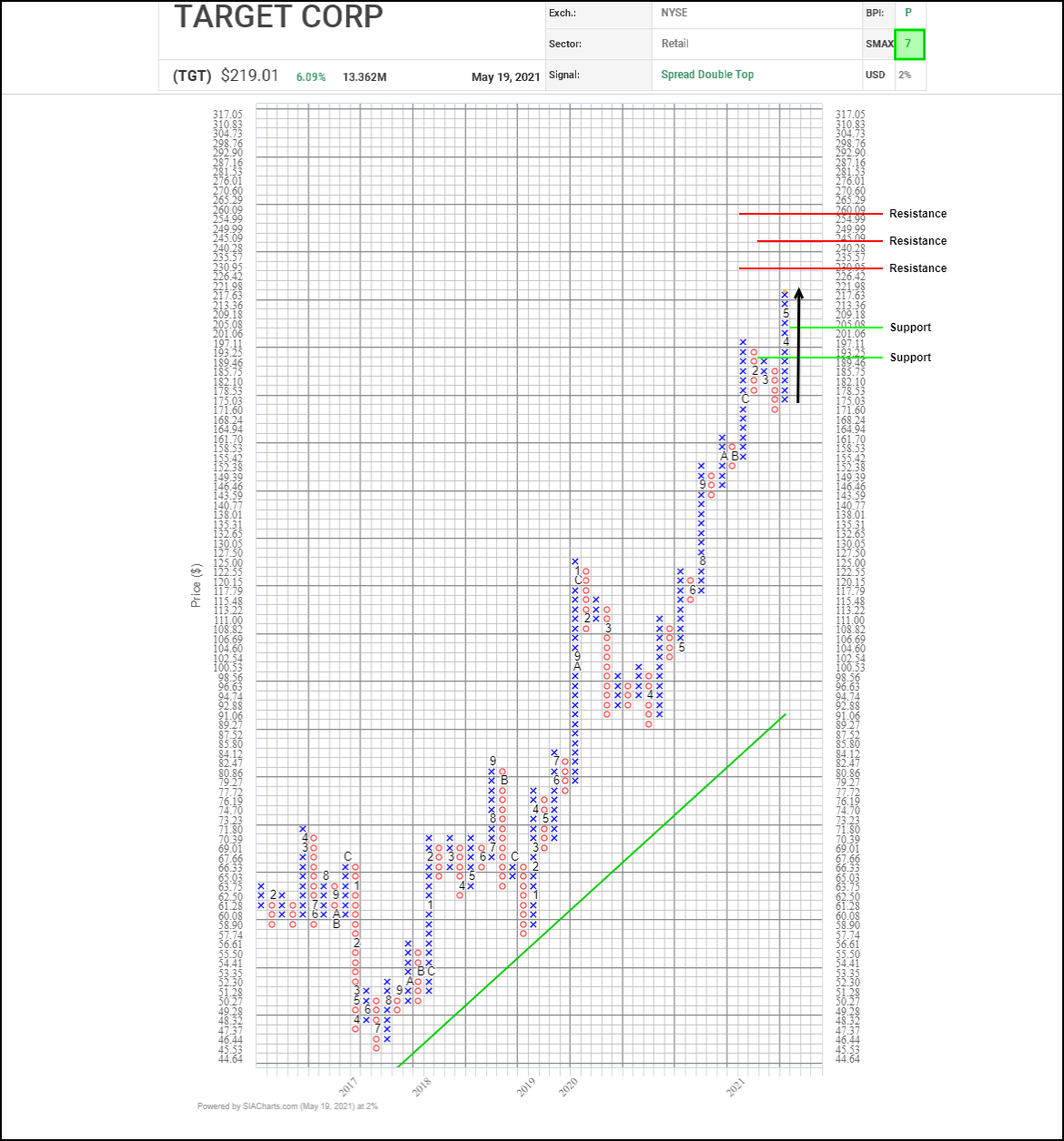Open the Retail sector link
The image size is (1064, 1141).
(674, 44)
